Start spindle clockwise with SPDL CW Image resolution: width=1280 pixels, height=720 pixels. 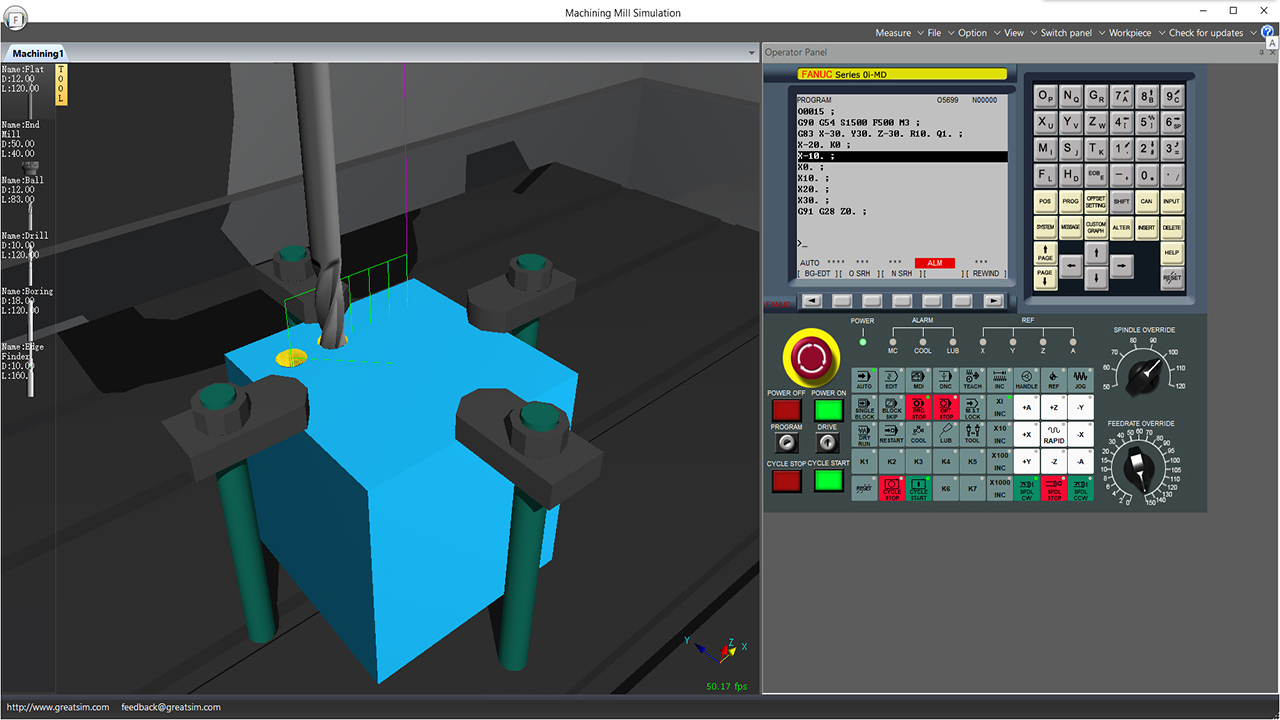1026,489
